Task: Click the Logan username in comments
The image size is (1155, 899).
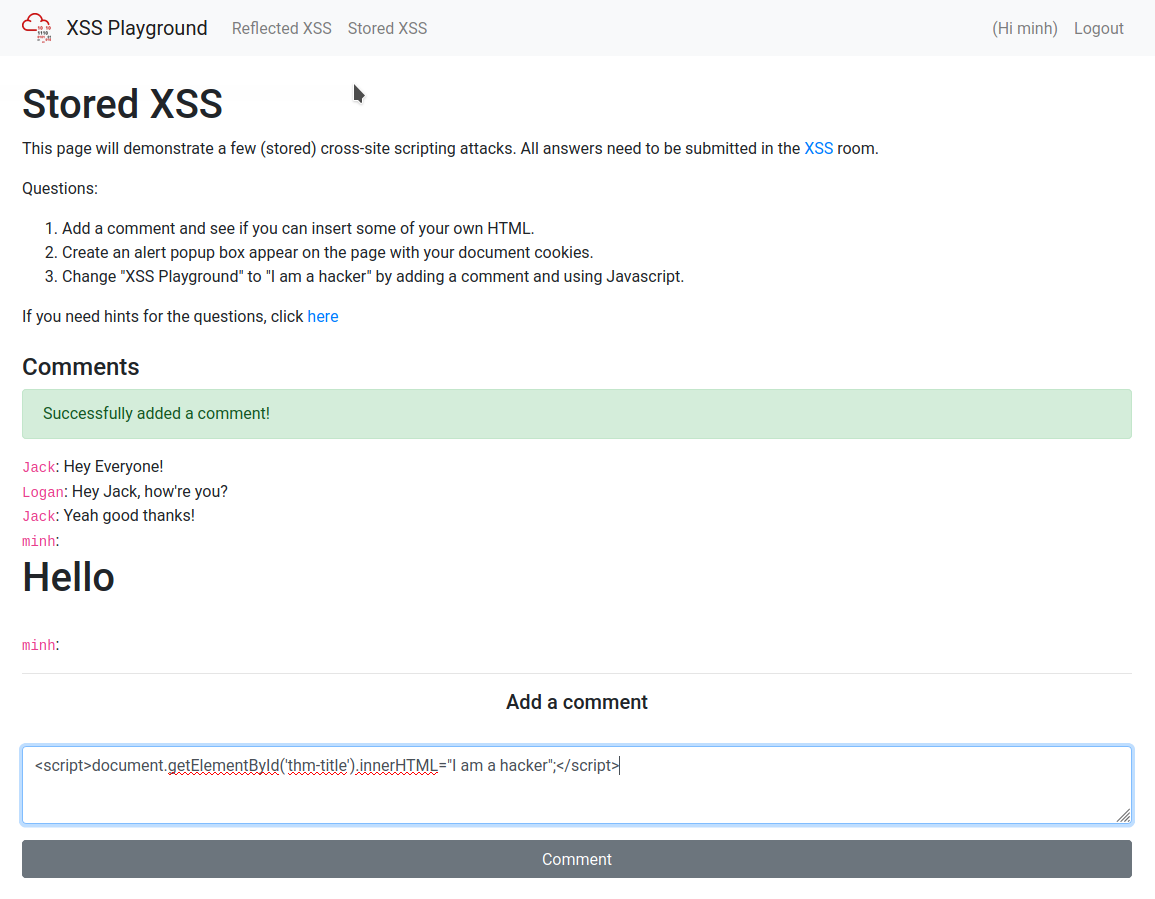Action: click(x=43, y=492)
